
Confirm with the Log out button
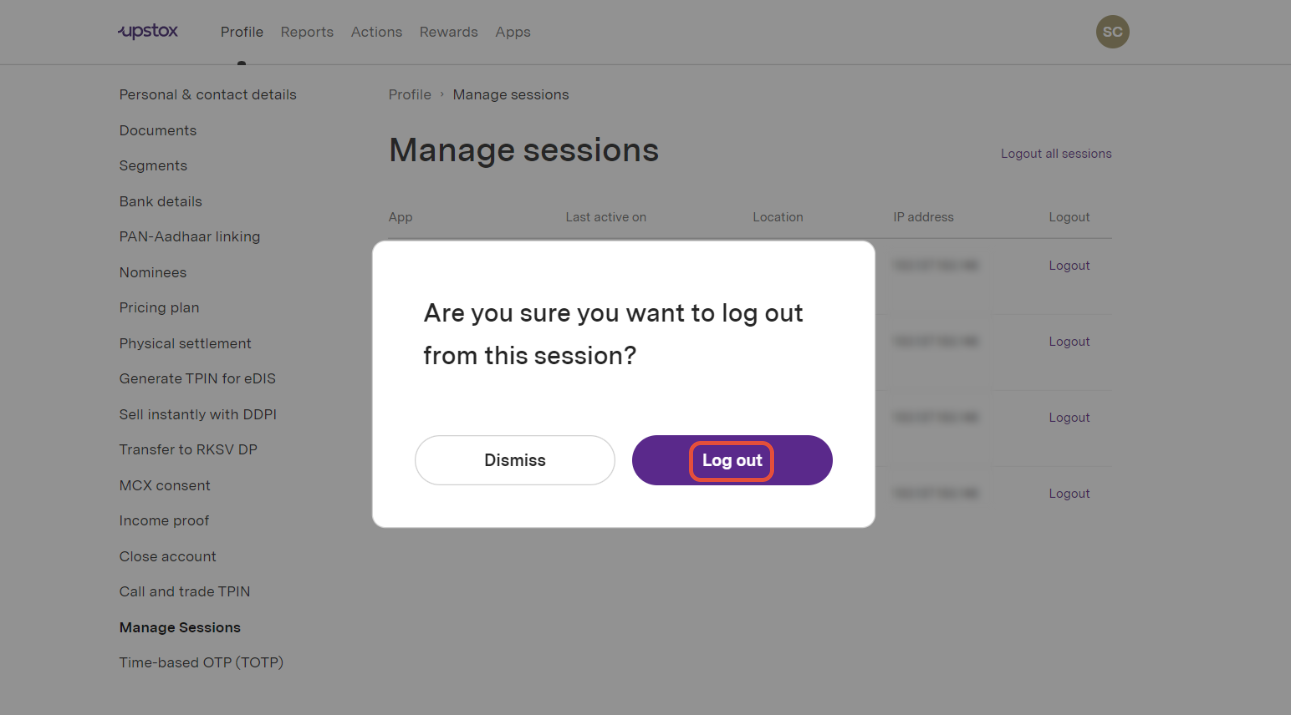click(x=732, y=460)
